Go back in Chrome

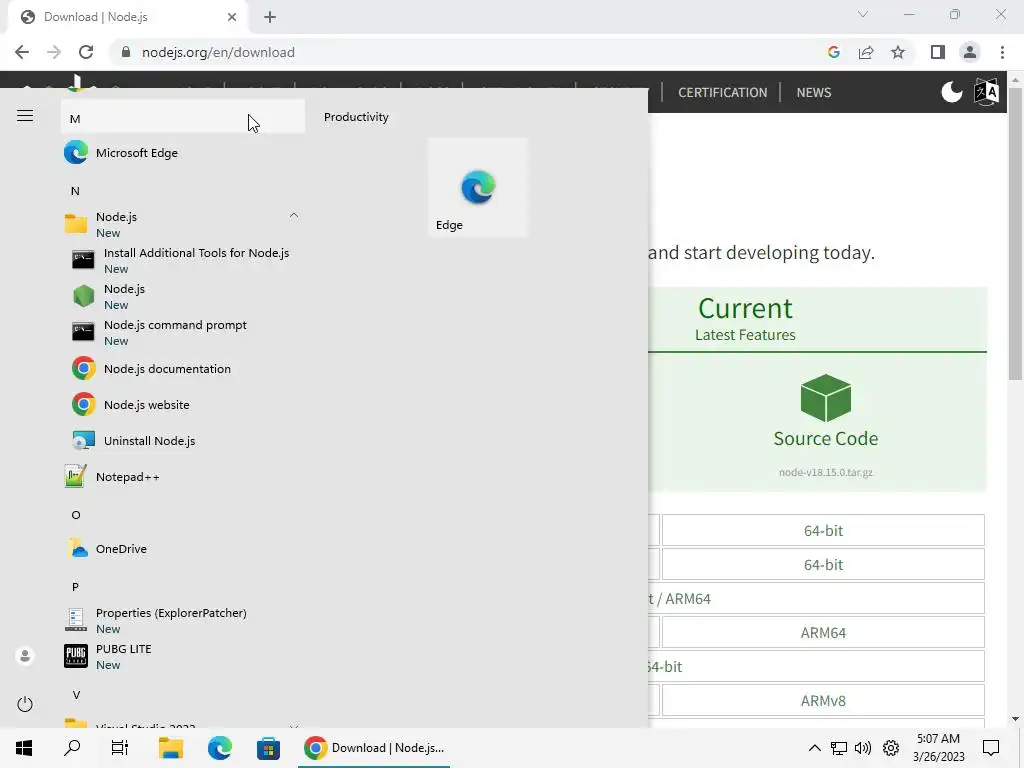pyautogui.click(x=22, y=52)
